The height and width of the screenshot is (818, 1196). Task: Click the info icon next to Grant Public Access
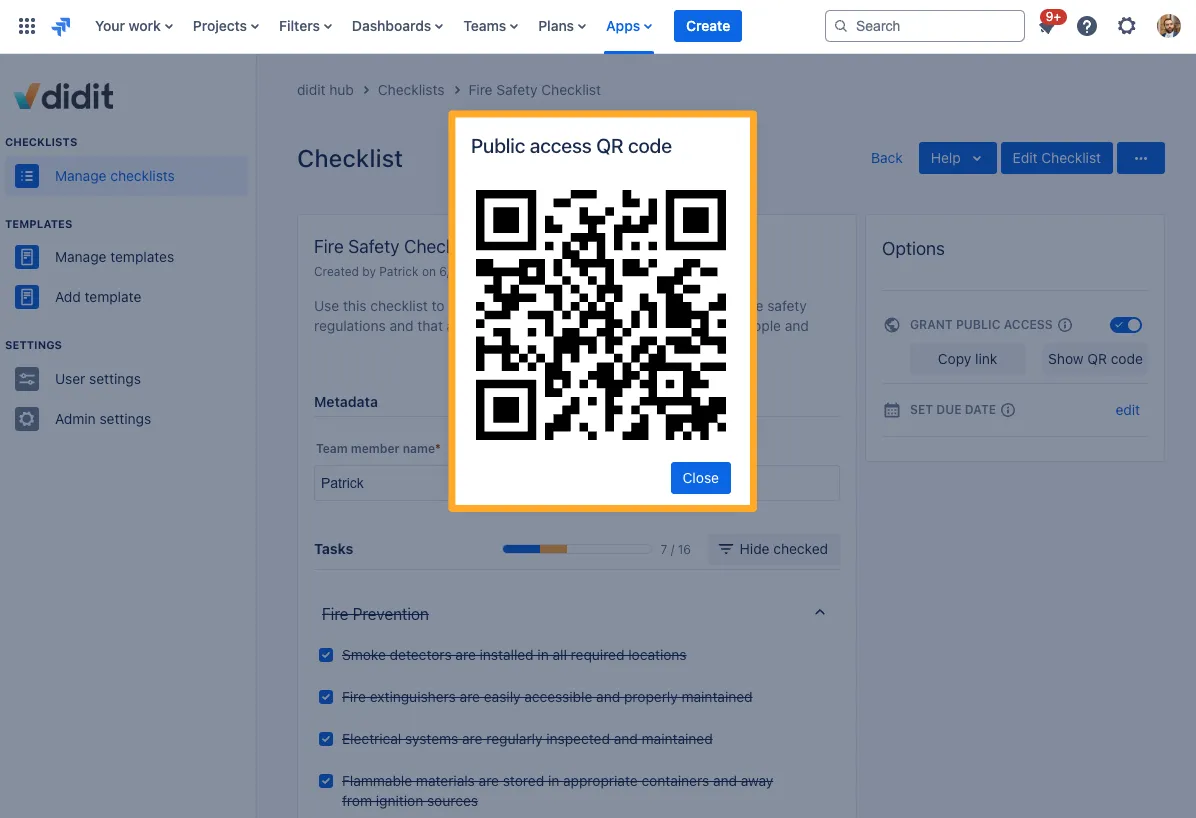[x=1065, y=325]
